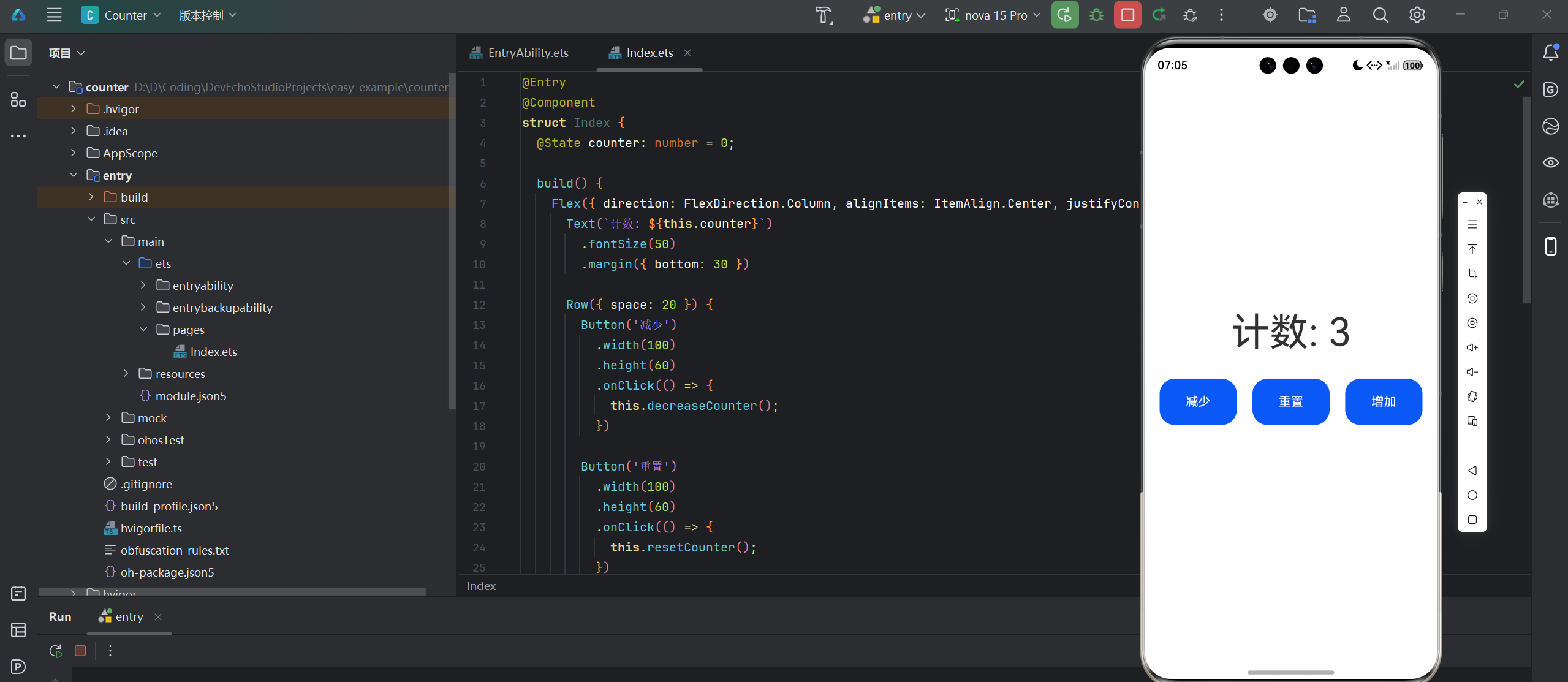The height and width of the screenshot is (682, 1568).
Task: Click the rerun icon in Run panel
Action: coord(56,651)
